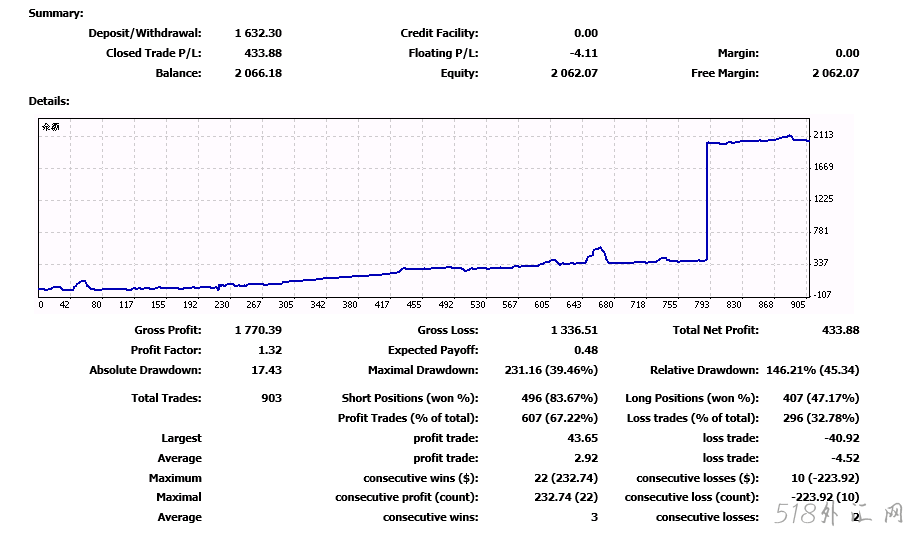908x536 pixels.
Task: Click the chart y-axis label 1669
Action: 823,167
